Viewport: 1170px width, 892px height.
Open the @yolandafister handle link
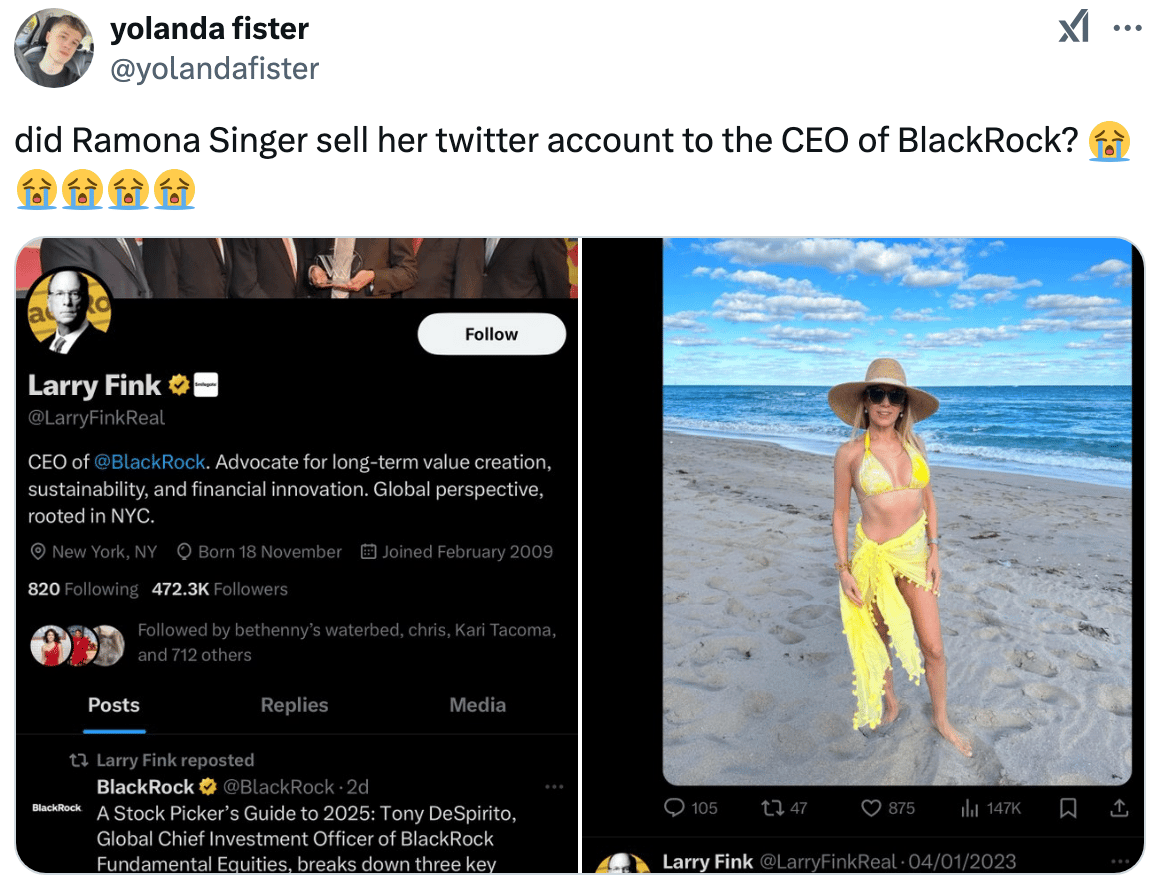[214, 68]
